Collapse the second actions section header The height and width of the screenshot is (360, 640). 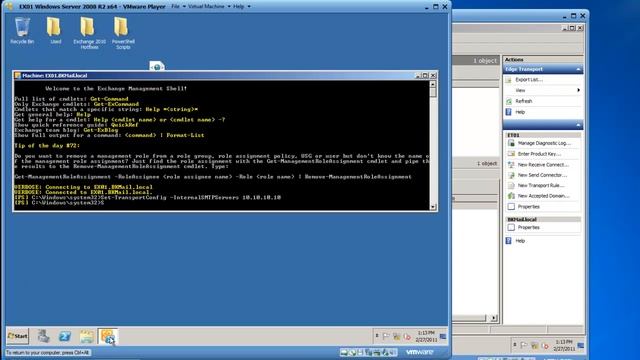coord(578,125)
